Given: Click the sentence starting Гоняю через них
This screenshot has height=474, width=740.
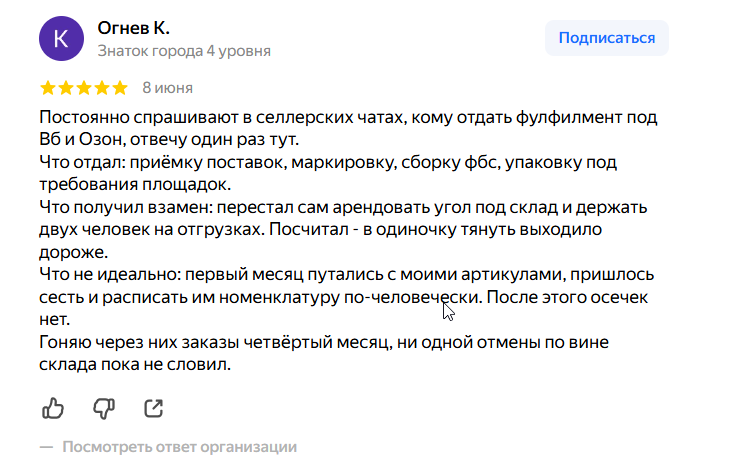Looking at the screenshot, I should point(324,353).
